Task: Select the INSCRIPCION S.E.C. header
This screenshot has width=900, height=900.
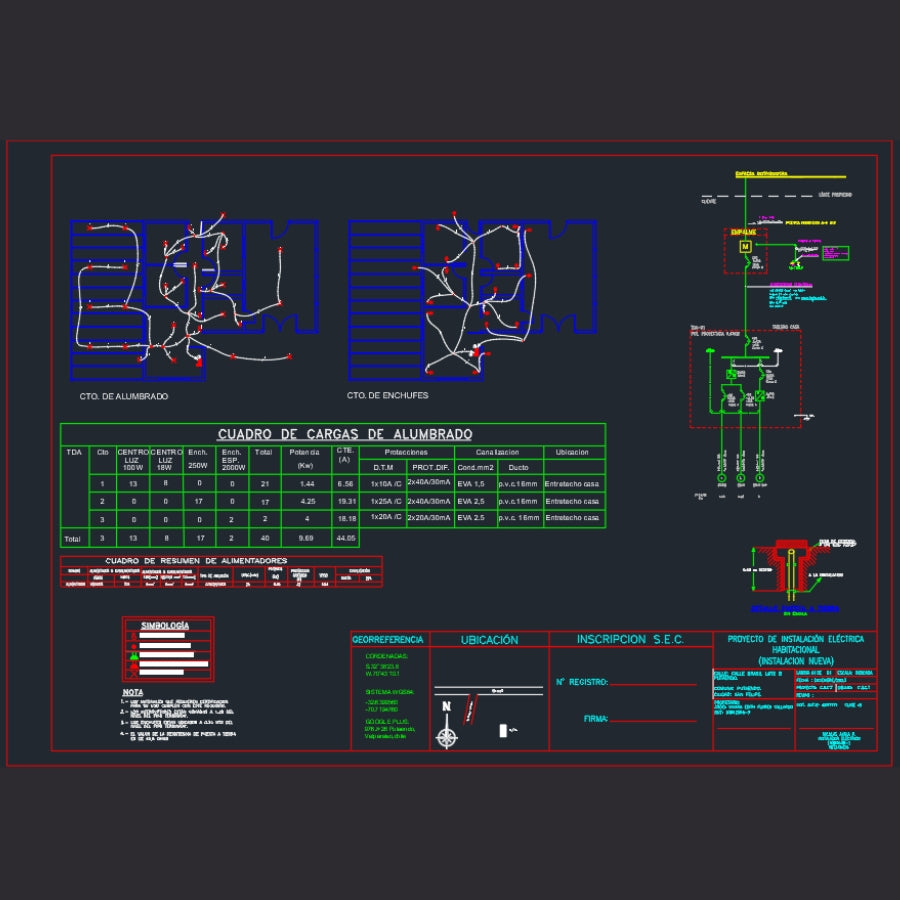Action: [x=630, y=640]
